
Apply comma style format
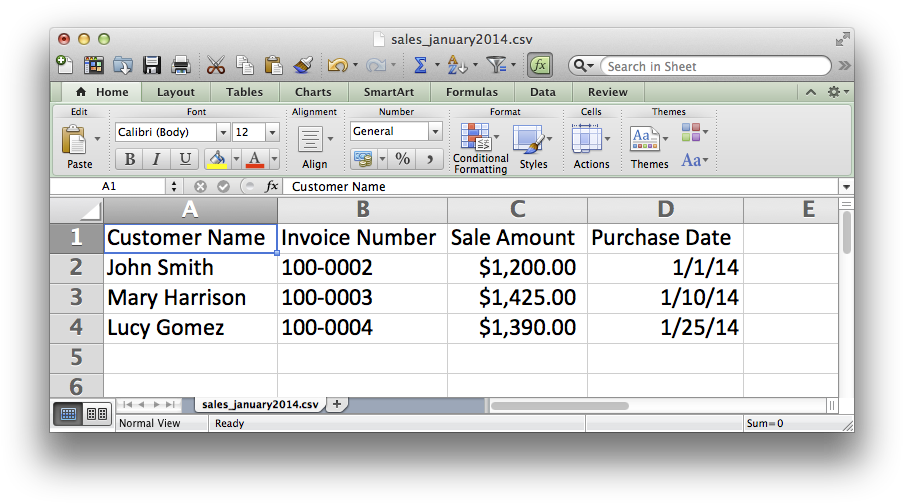tap(430, 159)
